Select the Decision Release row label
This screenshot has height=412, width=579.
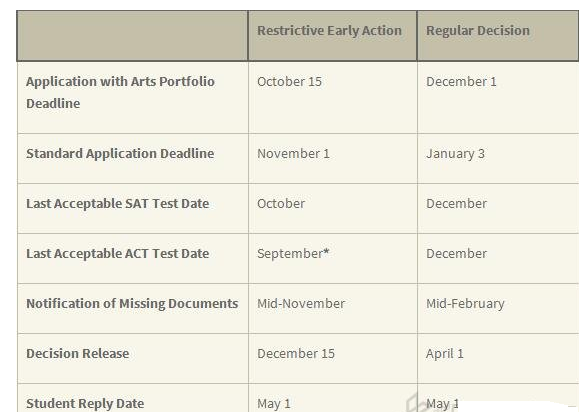[x=78, y=354]
